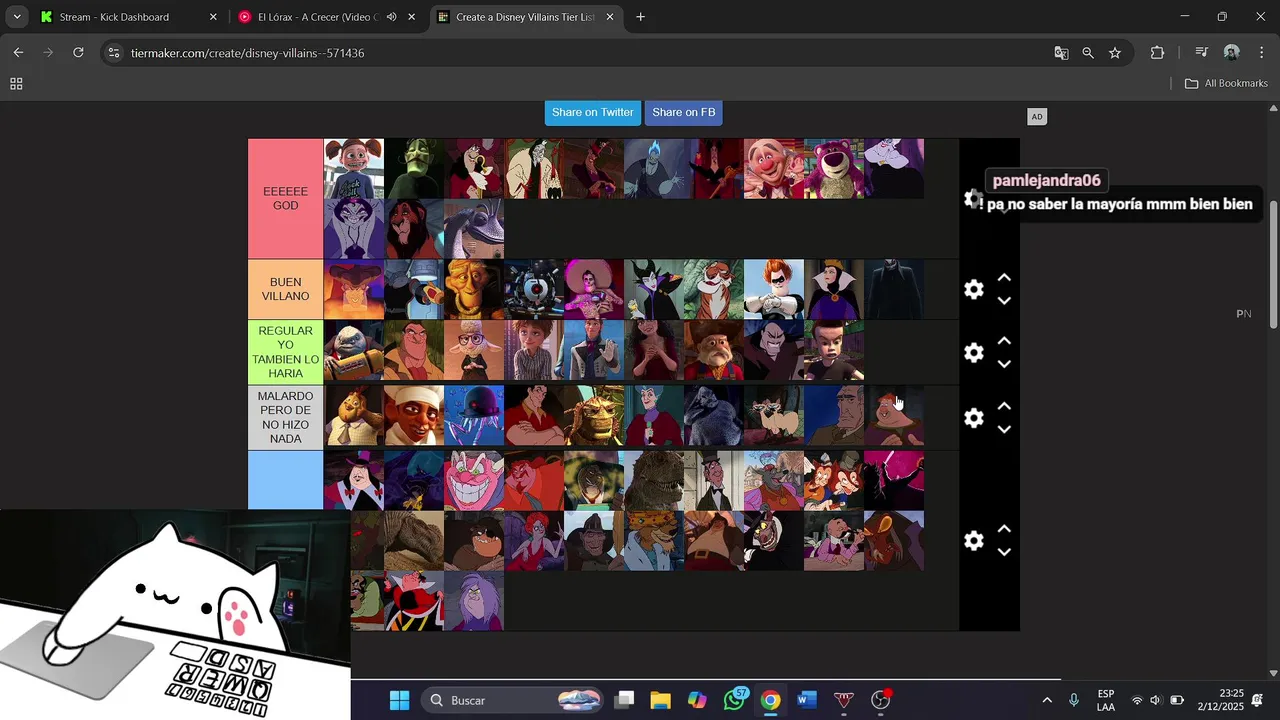The width and height of the screenshot is (1280, 720).
Task: Open settings gear for BUEN VILLANO row
Action: click(x=973, y=289)
